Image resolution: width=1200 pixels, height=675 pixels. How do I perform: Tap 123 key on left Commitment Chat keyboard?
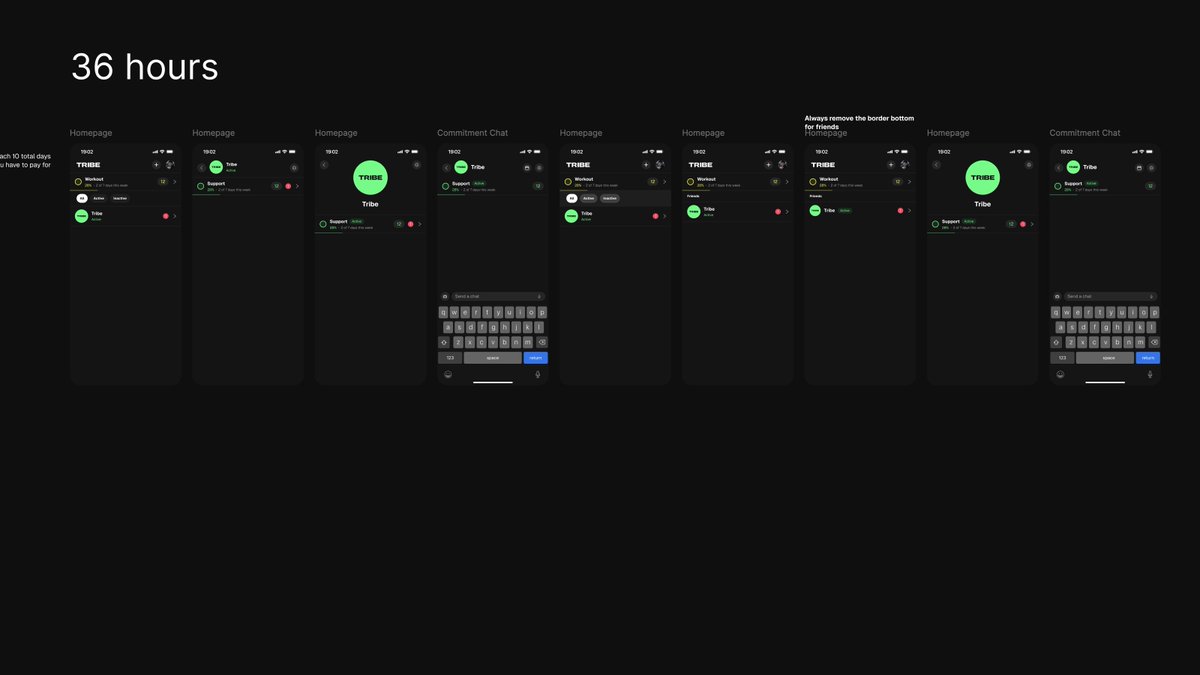click(450, 357)
